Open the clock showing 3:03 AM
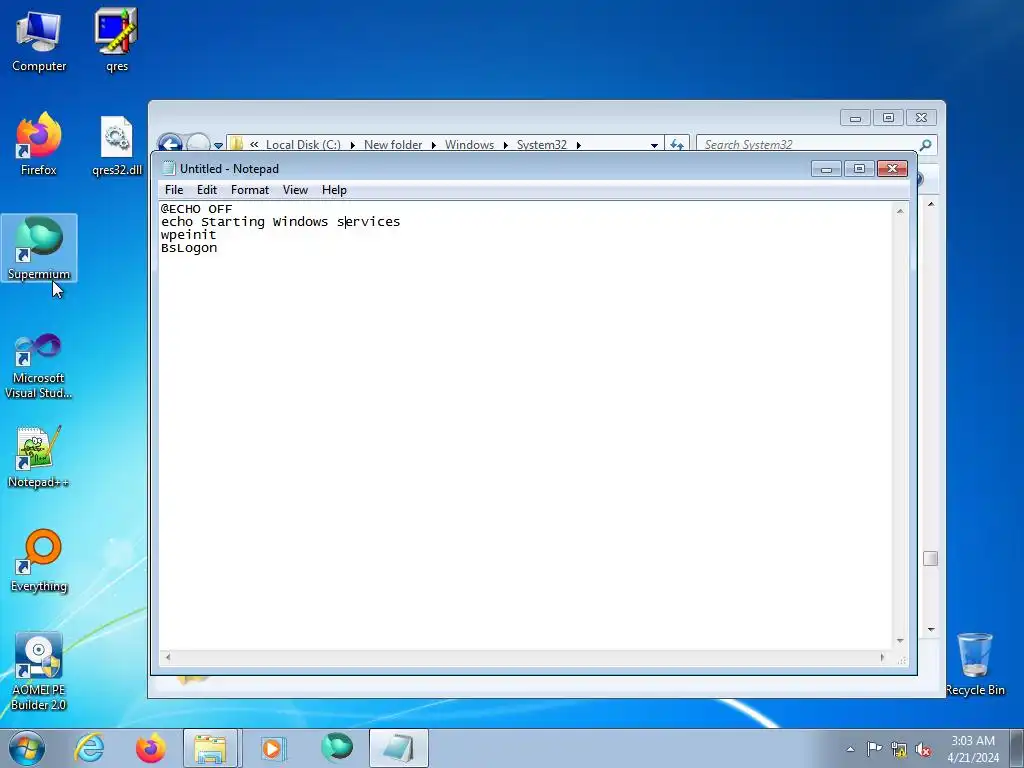 pos(973,748)
